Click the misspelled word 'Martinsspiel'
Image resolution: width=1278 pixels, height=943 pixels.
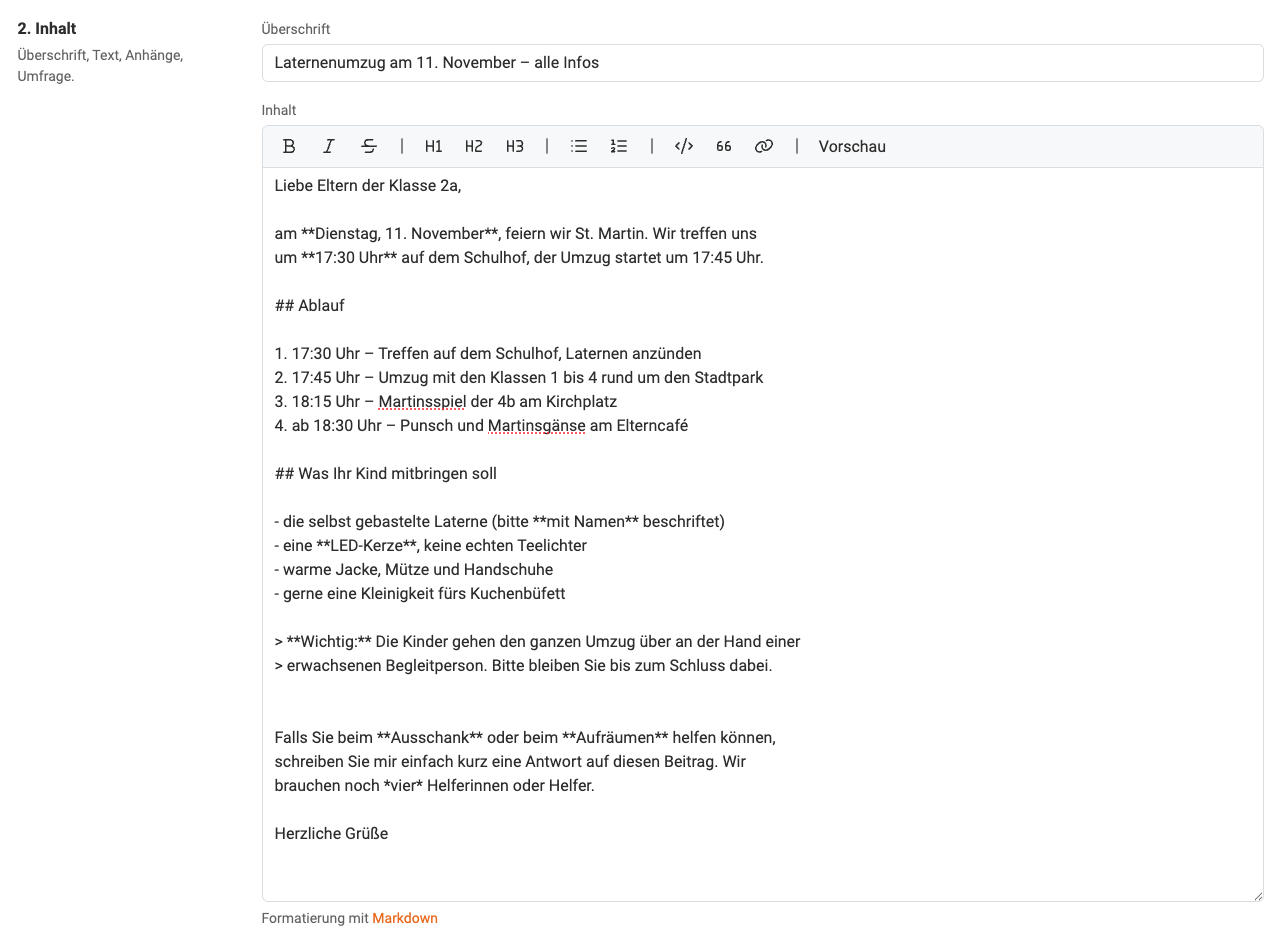pyautogui.click(x=422, y=402)
